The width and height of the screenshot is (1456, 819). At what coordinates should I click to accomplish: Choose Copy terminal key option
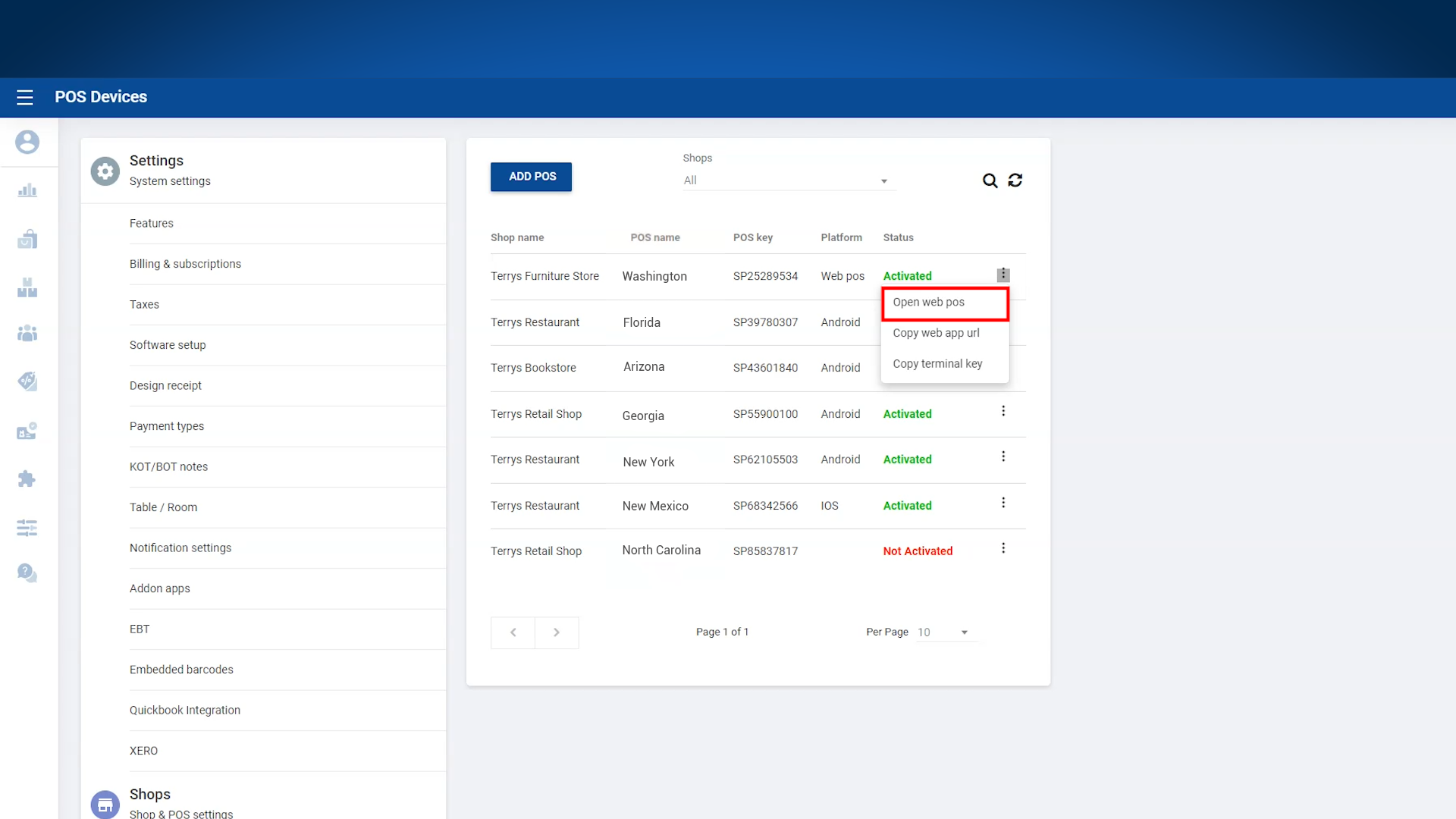point(937,364)
